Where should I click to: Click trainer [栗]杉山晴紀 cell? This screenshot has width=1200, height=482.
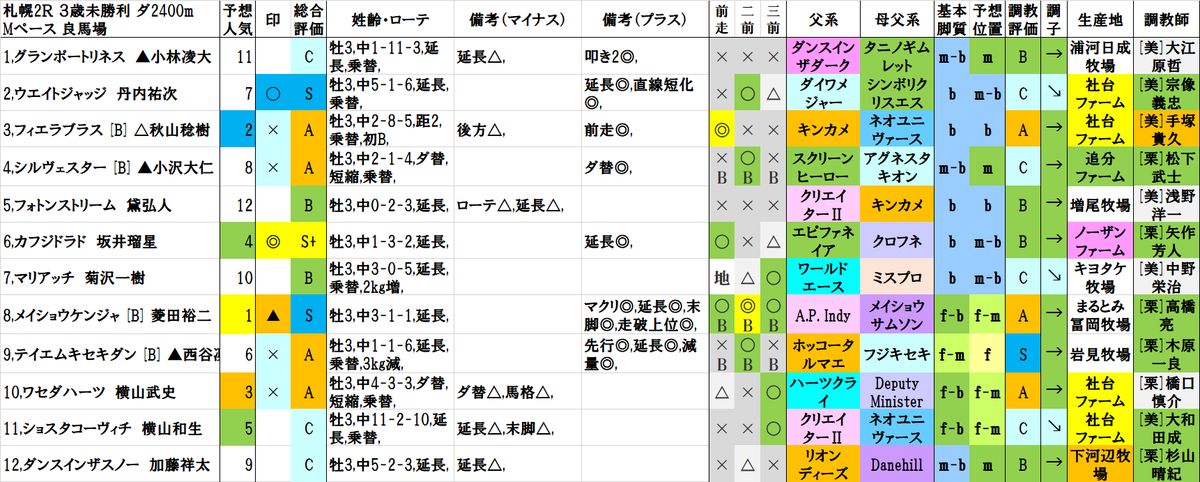click(1167, 463)
